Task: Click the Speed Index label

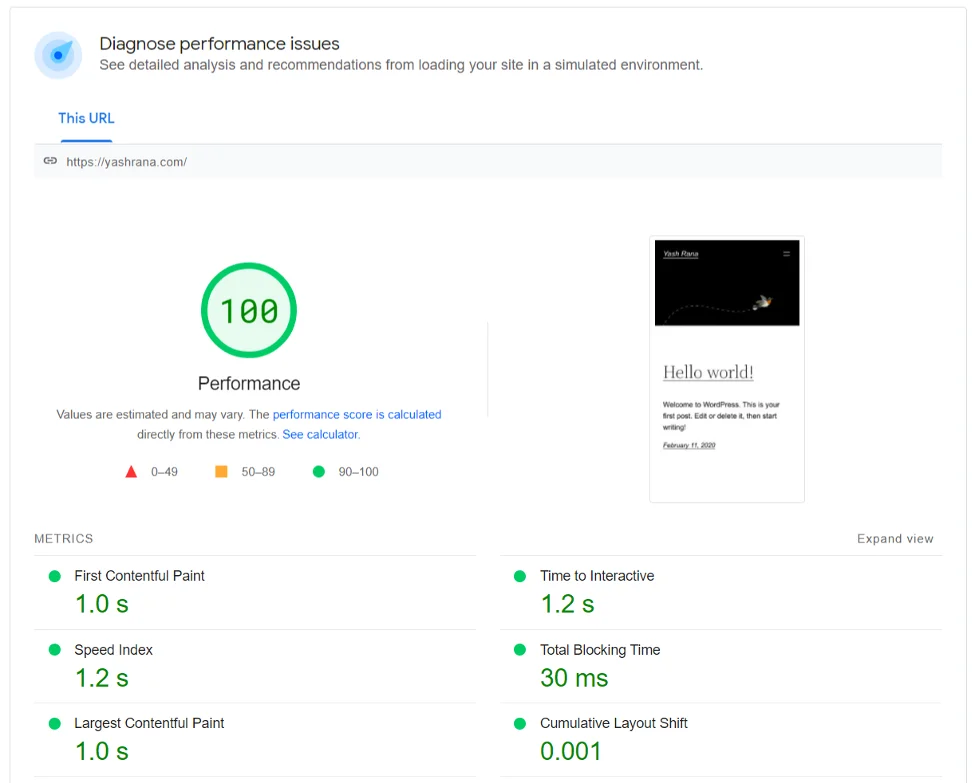Action: point(113,650)
